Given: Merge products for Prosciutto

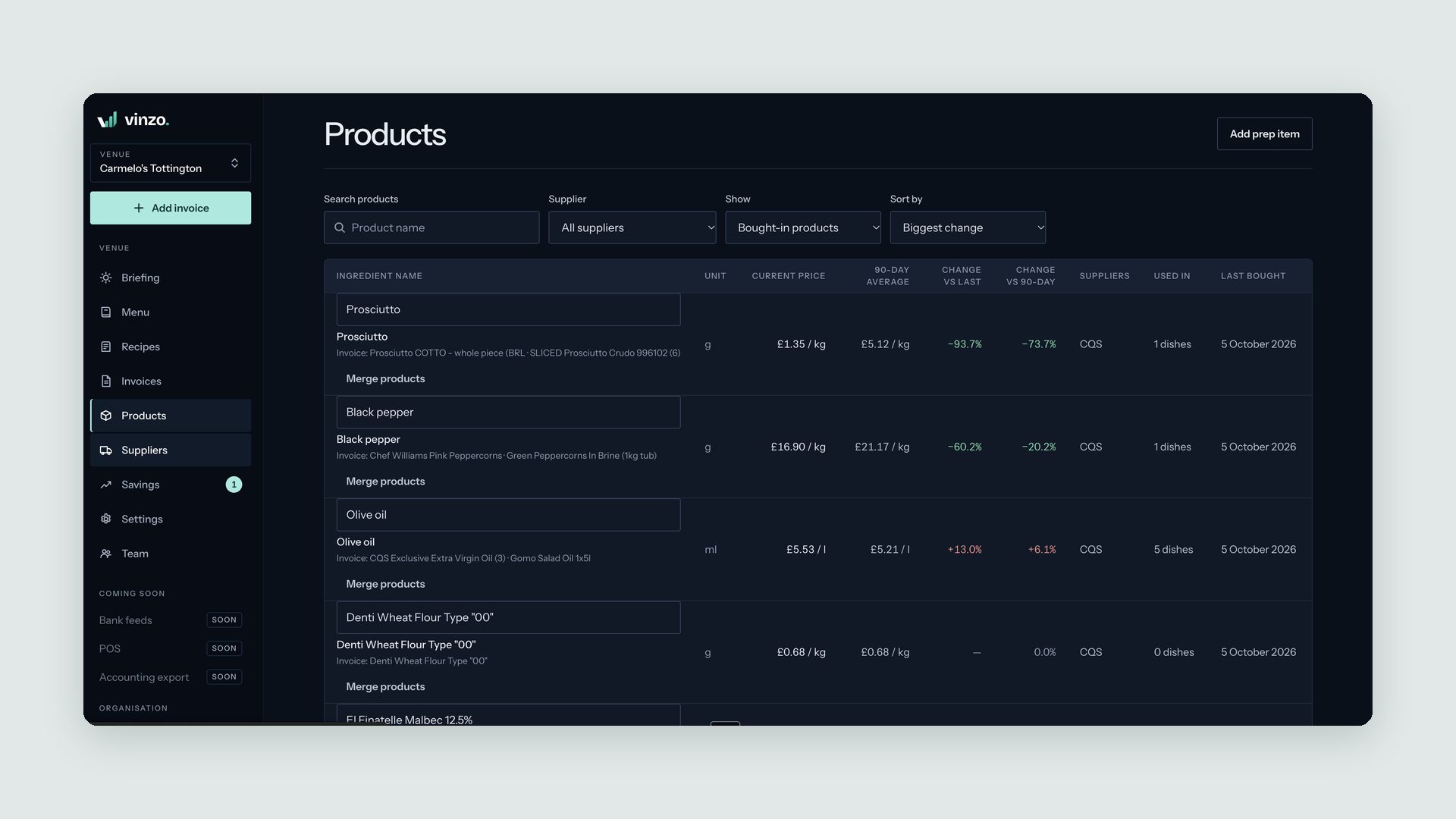Looking at the screenshot, I should (385, 378).
